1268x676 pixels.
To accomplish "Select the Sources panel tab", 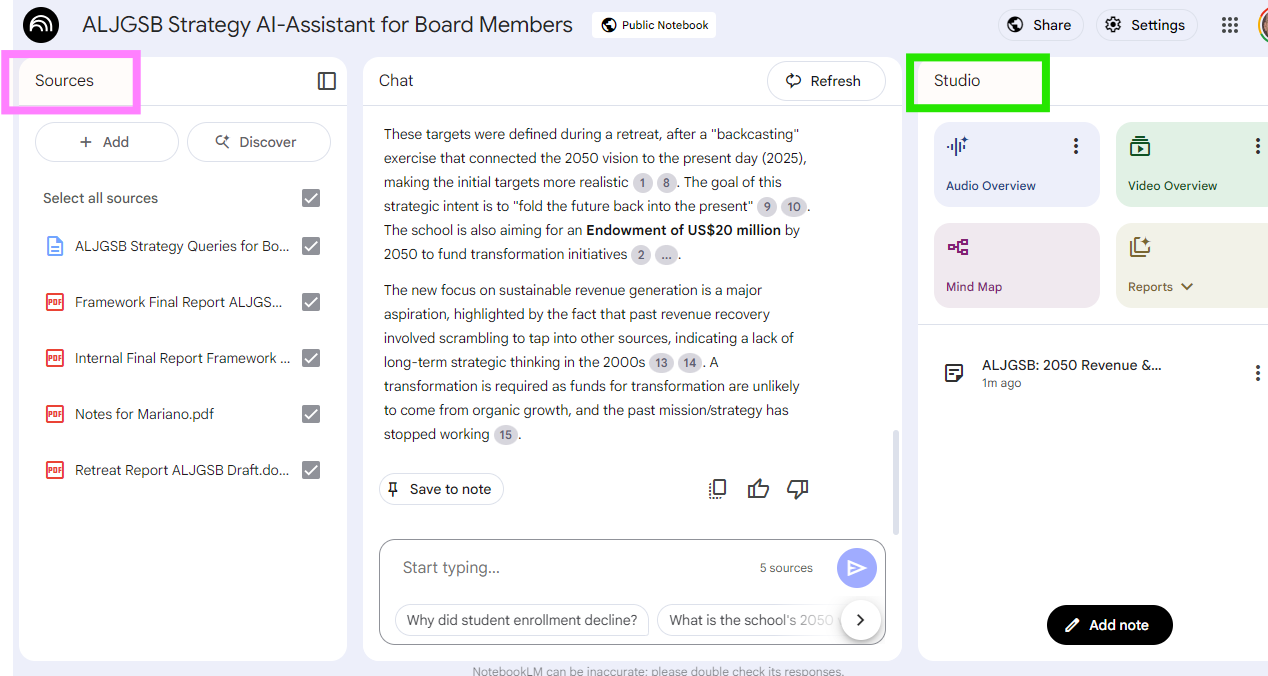I will (x=65, y=81).
